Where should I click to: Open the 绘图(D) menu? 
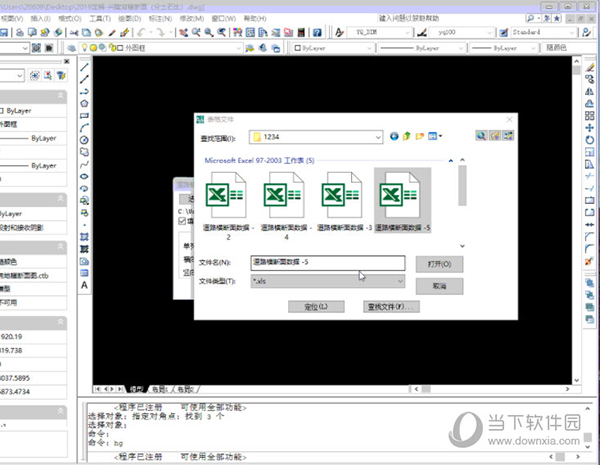tap(129, 18)
